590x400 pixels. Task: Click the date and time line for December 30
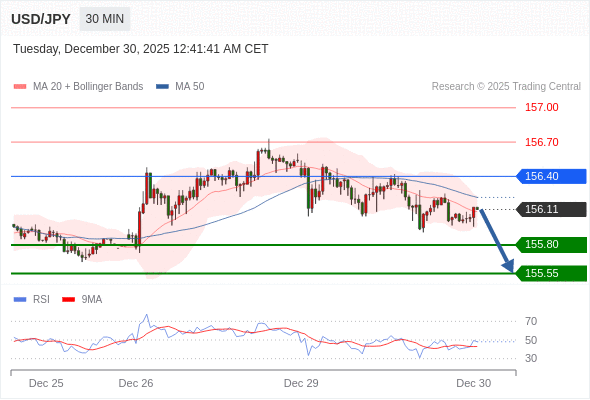[141, 49]
